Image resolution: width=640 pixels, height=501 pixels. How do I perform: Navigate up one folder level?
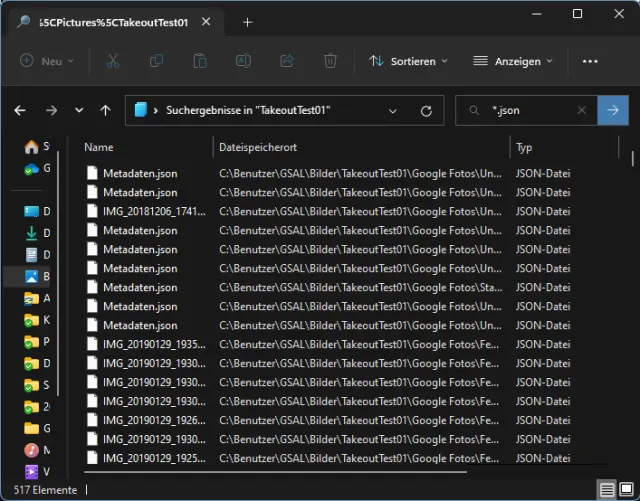coord(106,110)
